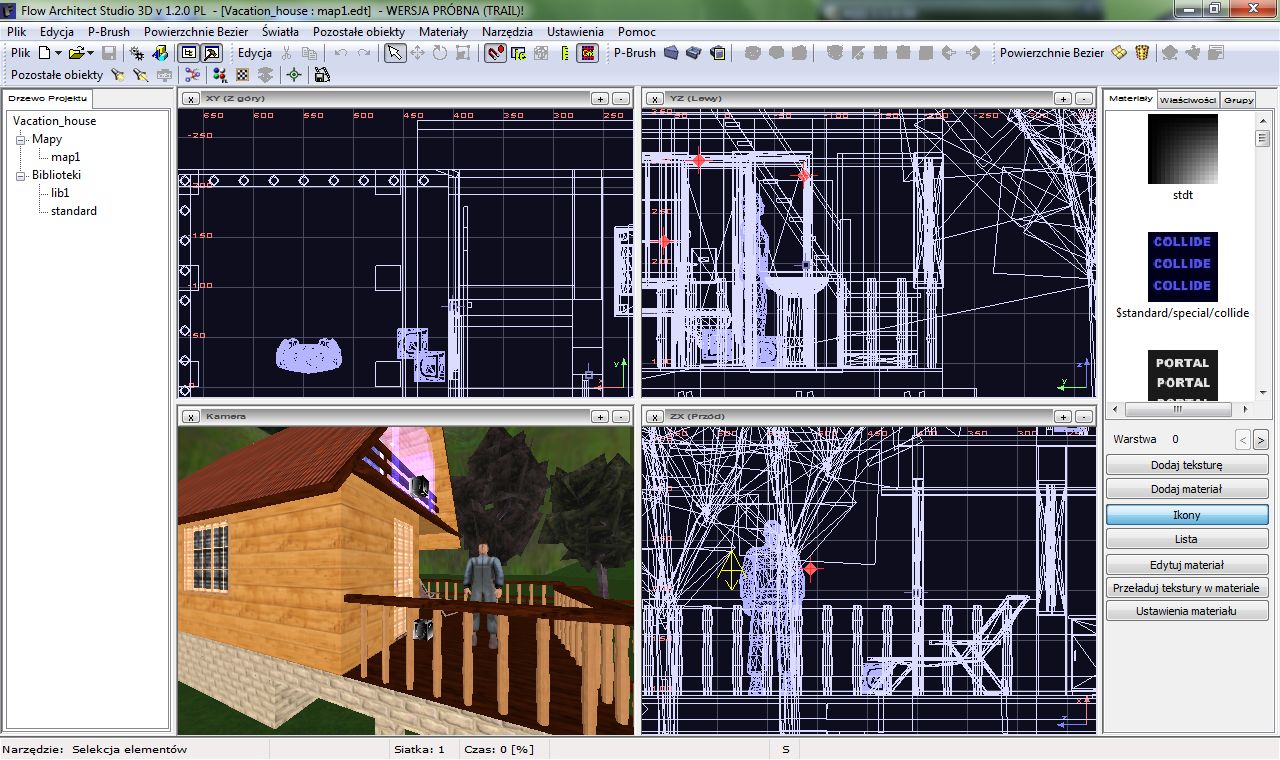Click the film save icon in second toolbar
The width and height of the screenshot is (1280, 760).
point(322,75)
